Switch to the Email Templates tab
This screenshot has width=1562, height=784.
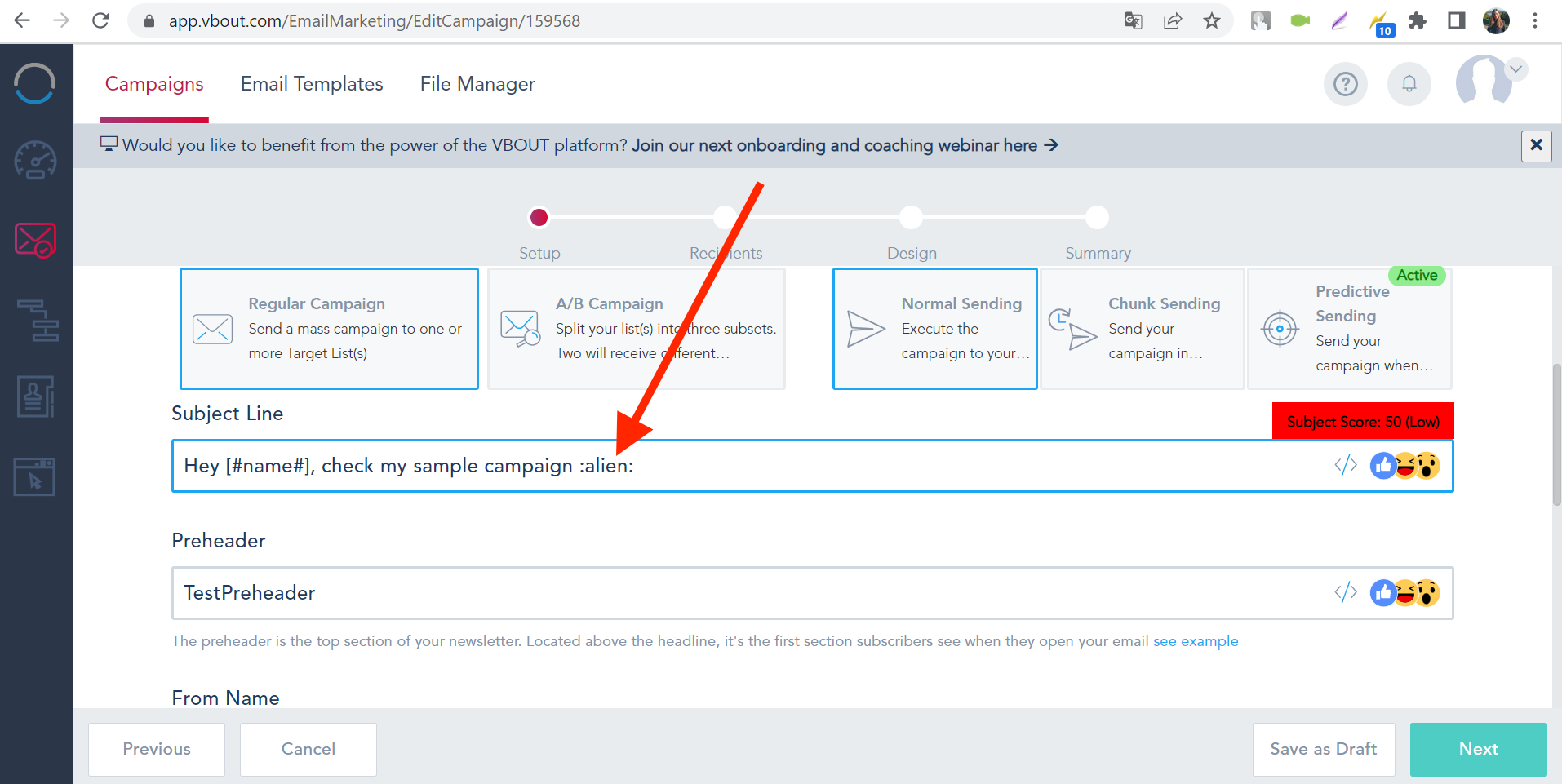[x=312, y=84]
